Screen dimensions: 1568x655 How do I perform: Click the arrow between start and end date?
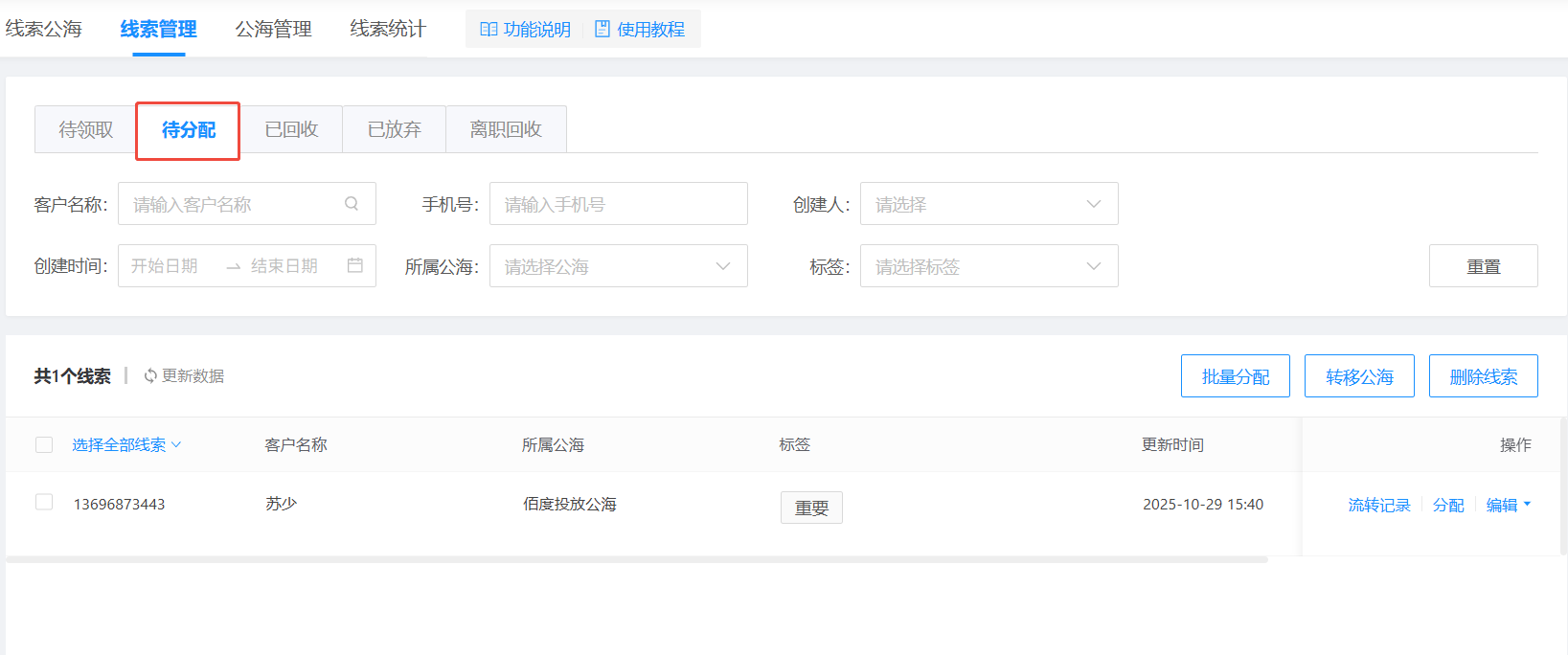(x=233, y=267)
